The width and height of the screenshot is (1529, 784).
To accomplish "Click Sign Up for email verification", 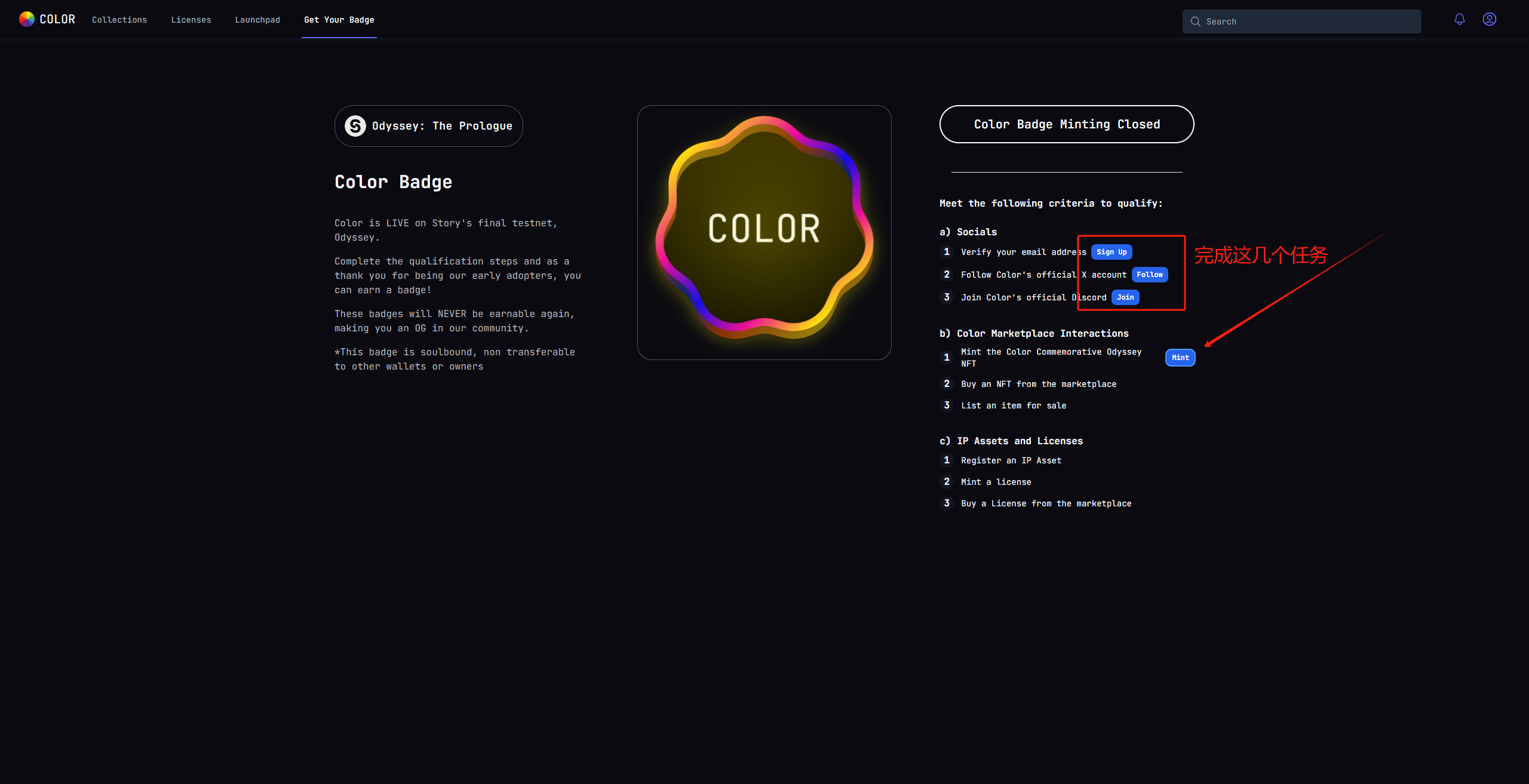I will point(1112,252).
